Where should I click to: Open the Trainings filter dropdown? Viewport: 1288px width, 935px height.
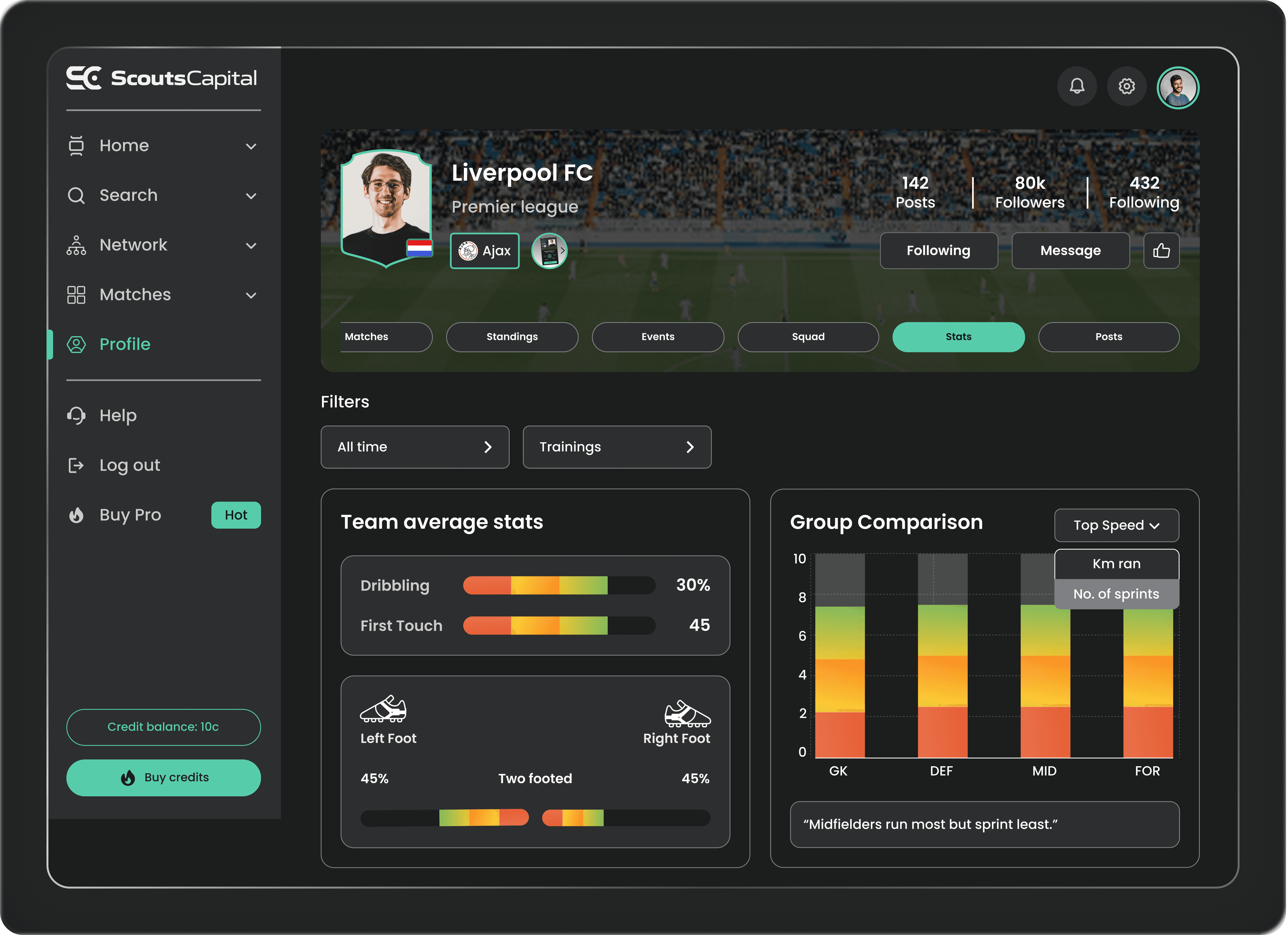(x=617, y=447)
